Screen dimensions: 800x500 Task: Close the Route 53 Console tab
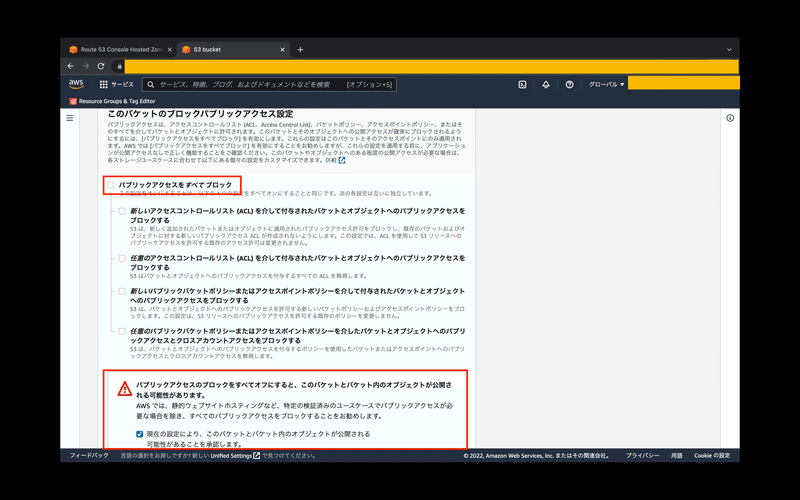(169, 49)
